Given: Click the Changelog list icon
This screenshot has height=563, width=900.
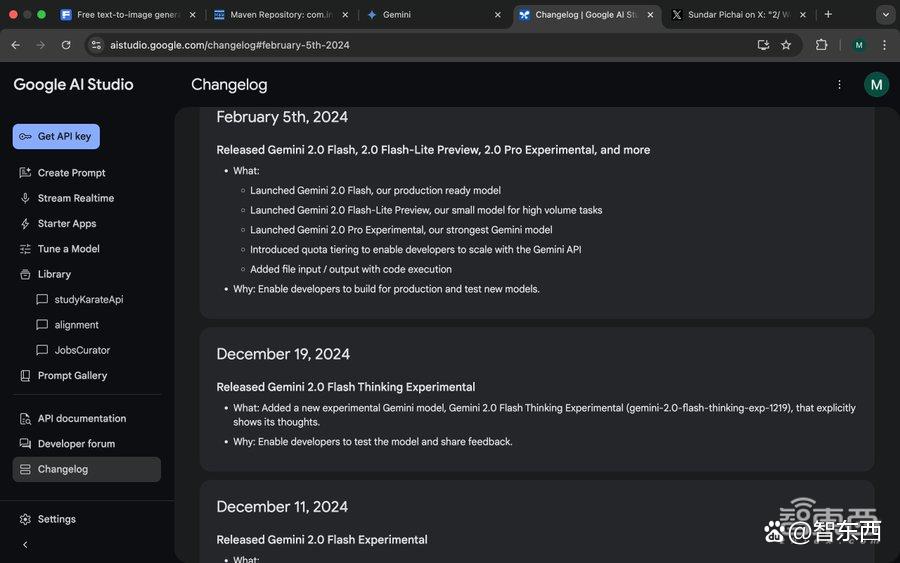Looking at the screenshot, I should click(x=25, y=469).
